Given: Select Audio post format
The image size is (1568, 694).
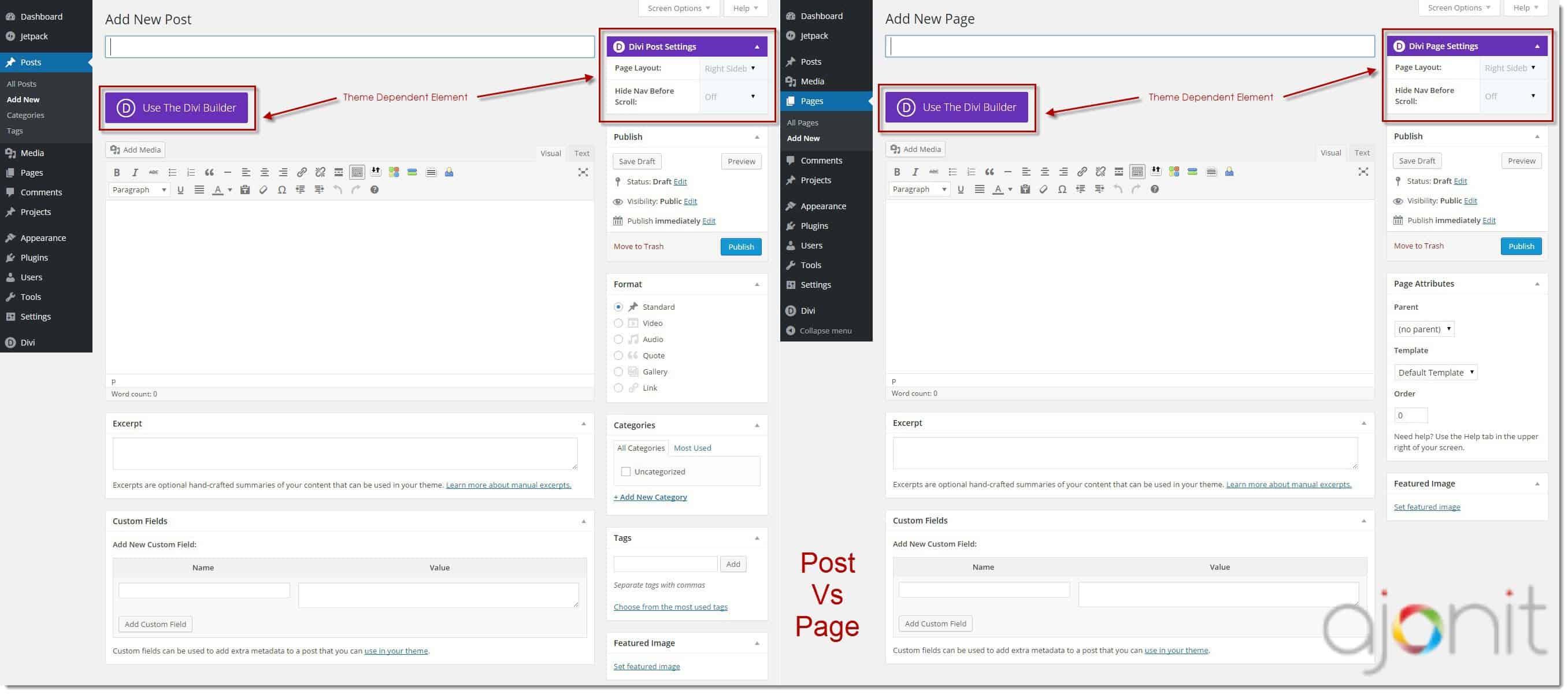Looking at the screenshot, I should click(x=618, y=340).
